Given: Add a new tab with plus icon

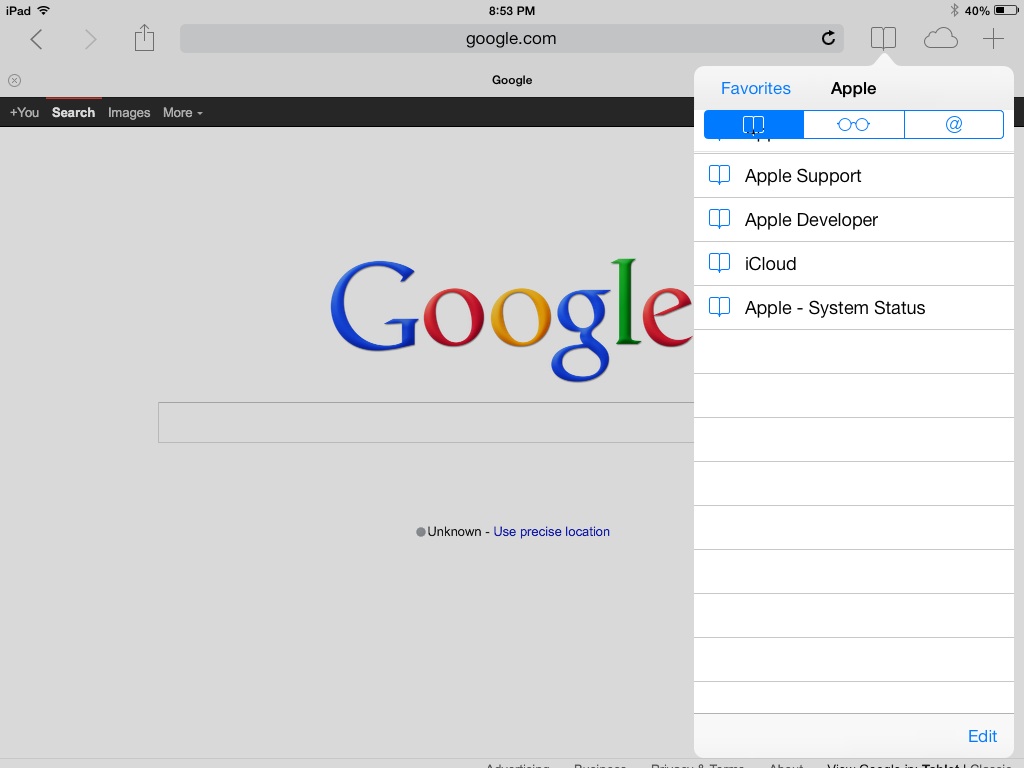Looking at the screenshot, I should 993,39.
